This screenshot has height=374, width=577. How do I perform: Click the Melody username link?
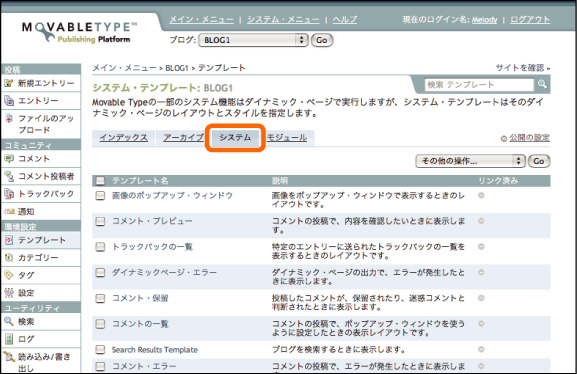tap(485, 20)
